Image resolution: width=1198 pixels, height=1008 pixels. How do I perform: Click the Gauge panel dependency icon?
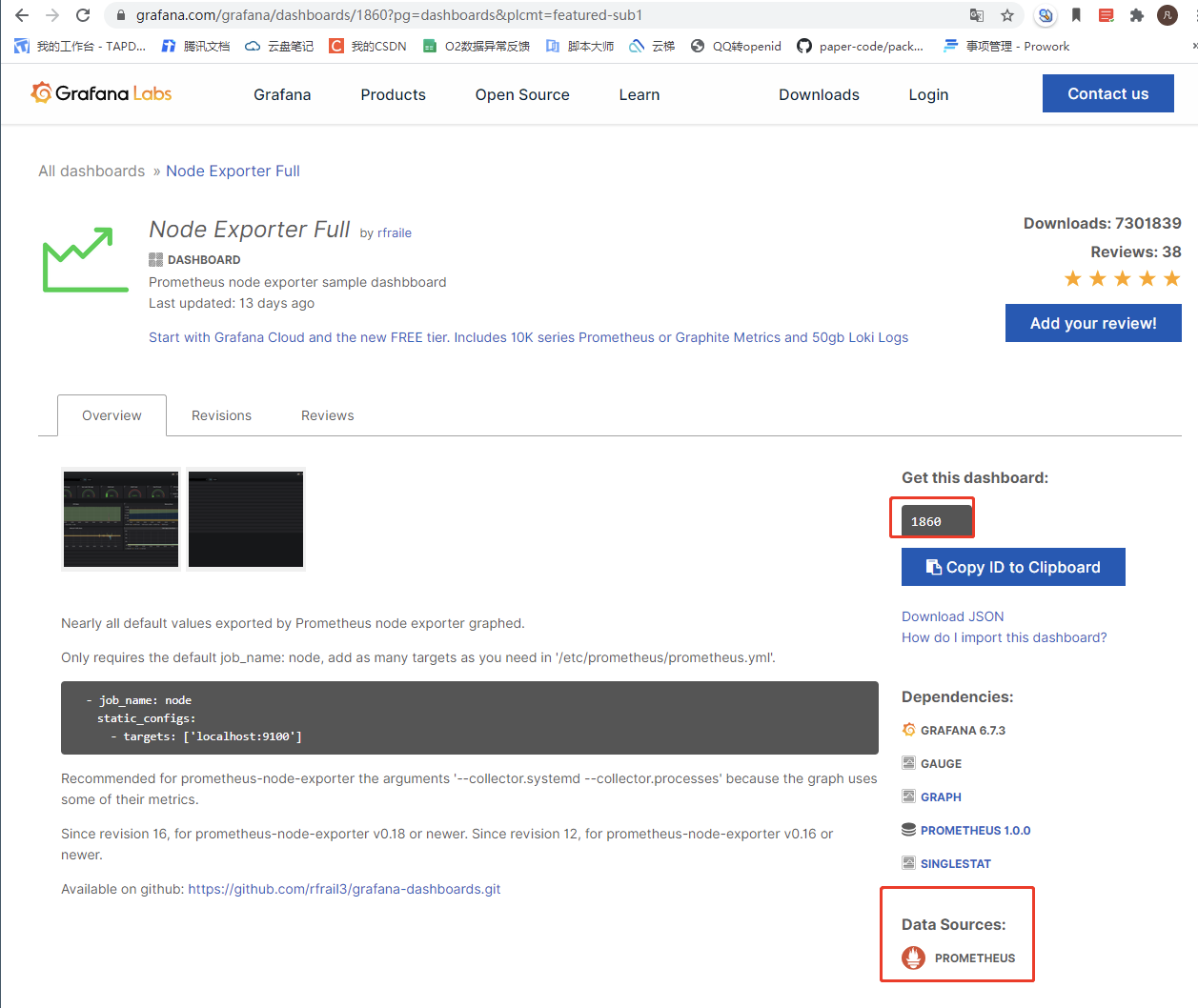pyautogui.click(x=908, y=763)
